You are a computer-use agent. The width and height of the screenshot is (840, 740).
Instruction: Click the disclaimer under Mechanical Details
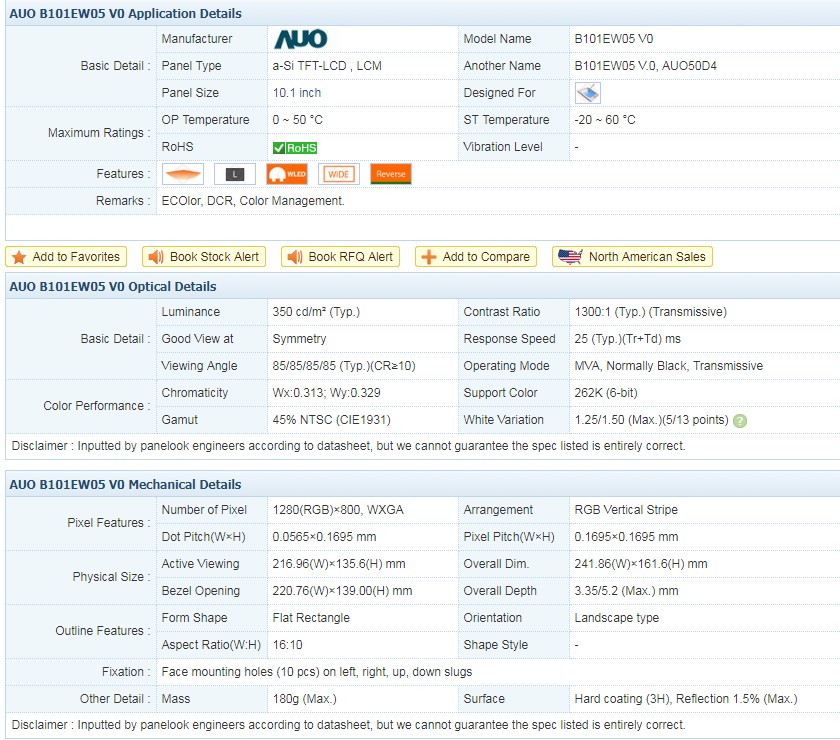[348, 725]
